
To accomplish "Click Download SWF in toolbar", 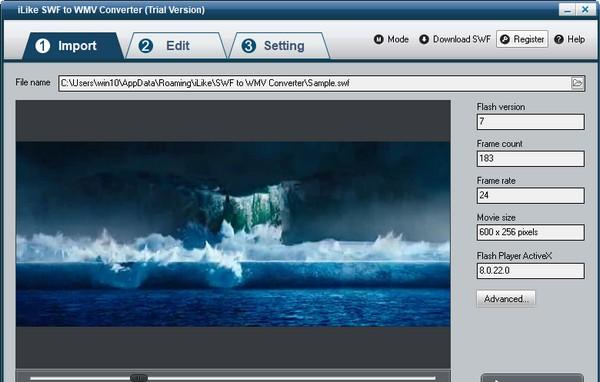I will 455,39.
